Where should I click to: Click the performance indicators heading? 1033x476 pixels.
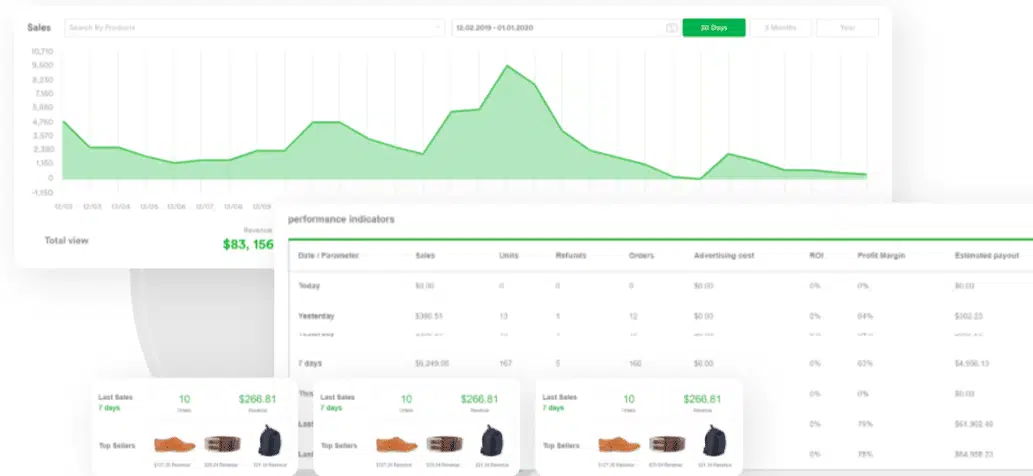341,219
